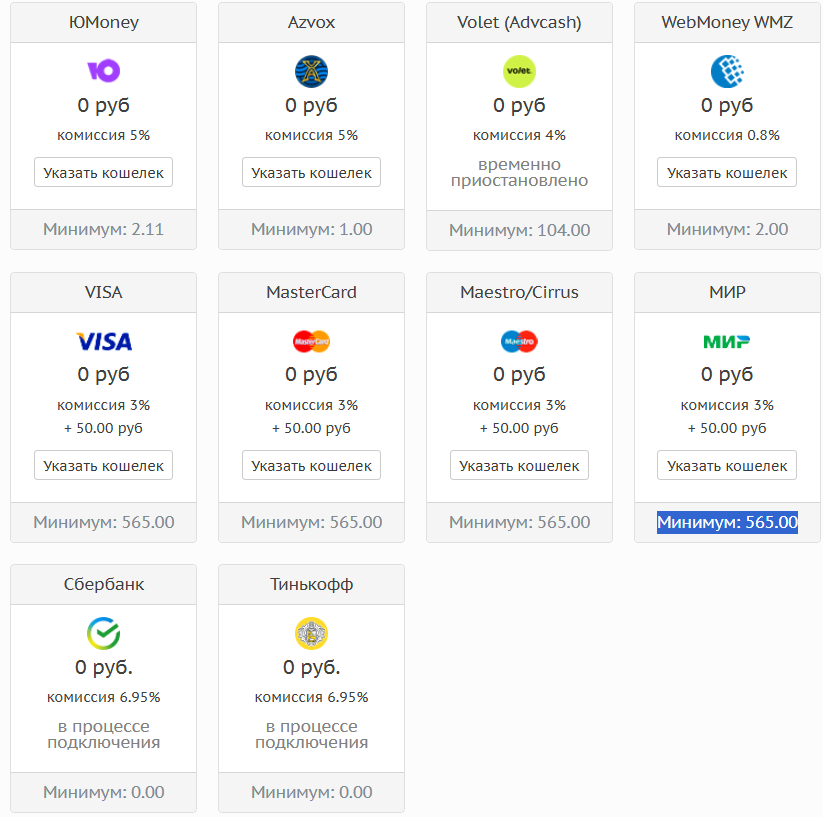Specify wallet in the МИР card

pyautogui.click(x=727, y=465)
